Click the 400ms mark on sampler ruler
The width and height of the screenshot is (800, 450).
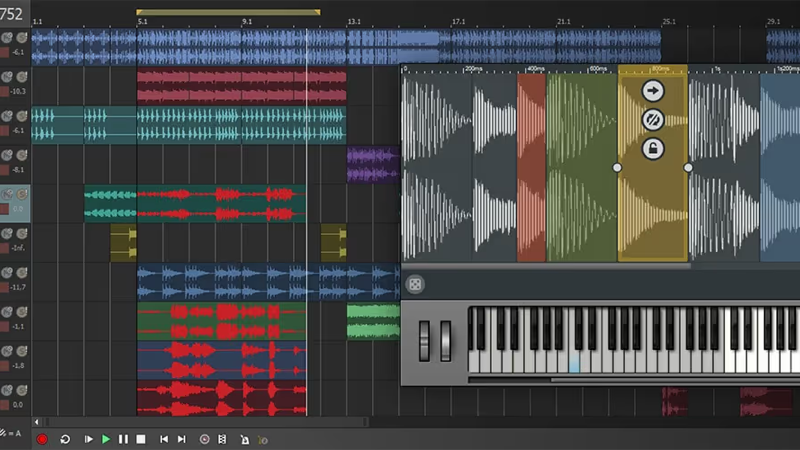[535, 69]
